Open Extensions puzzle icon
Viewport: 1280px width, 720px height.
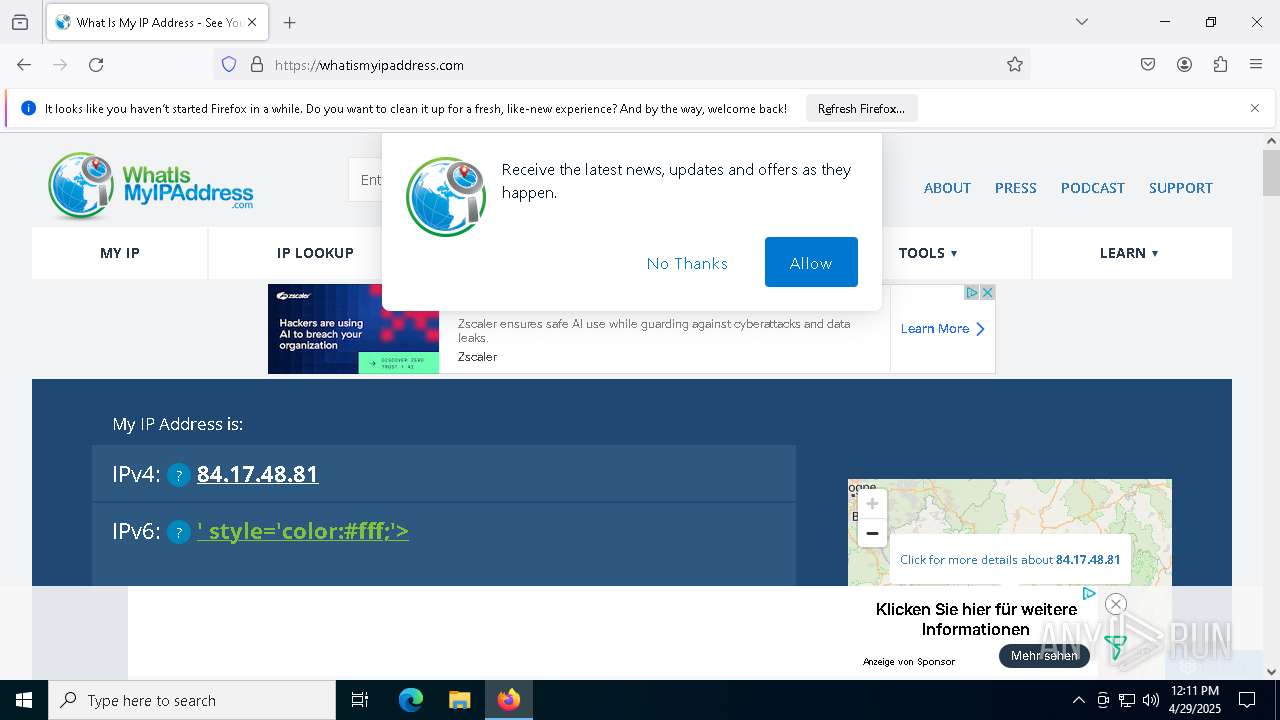coord(1220,65)
